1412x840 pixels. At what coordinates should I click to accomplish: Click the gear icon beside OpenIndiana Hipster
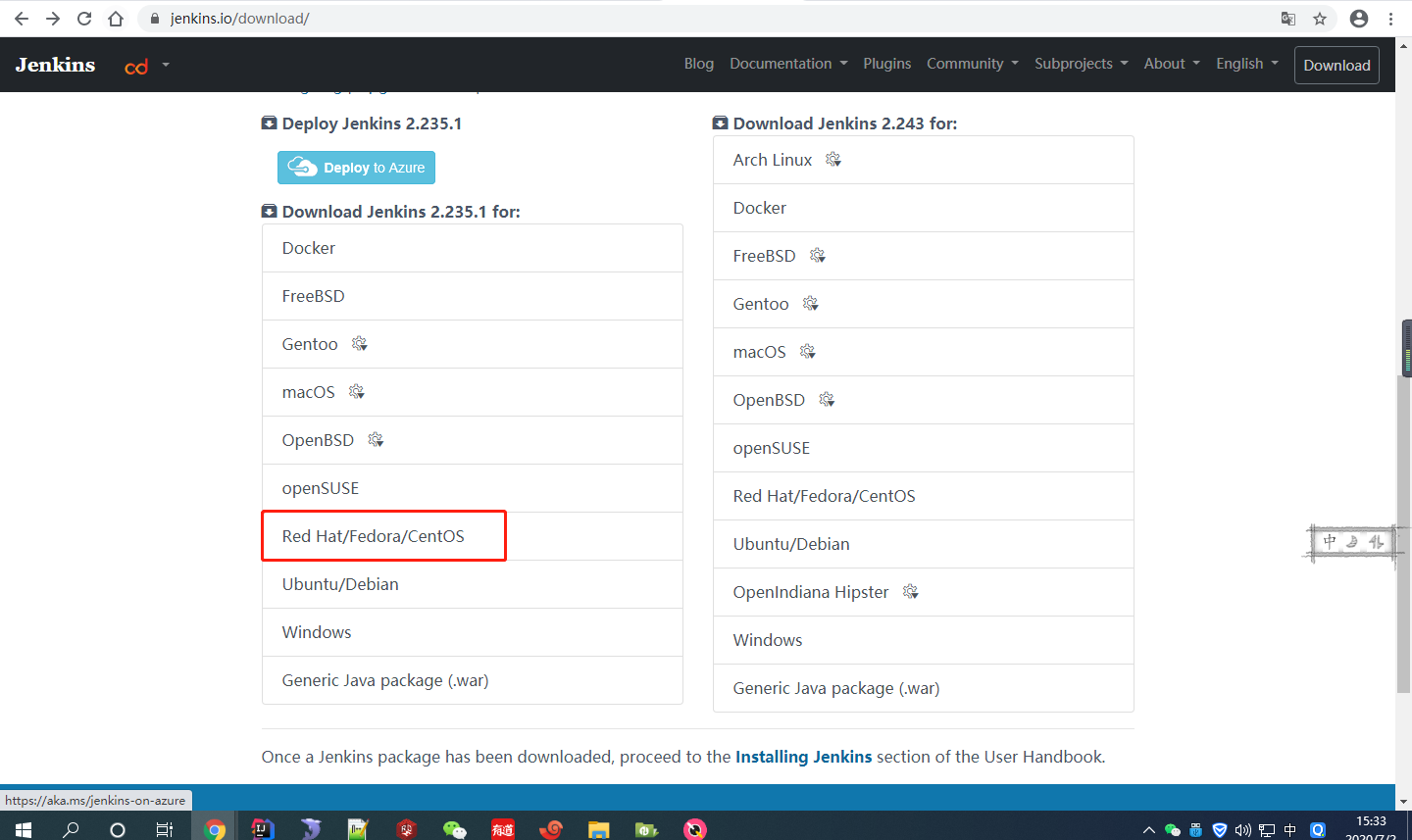[910, 592]
